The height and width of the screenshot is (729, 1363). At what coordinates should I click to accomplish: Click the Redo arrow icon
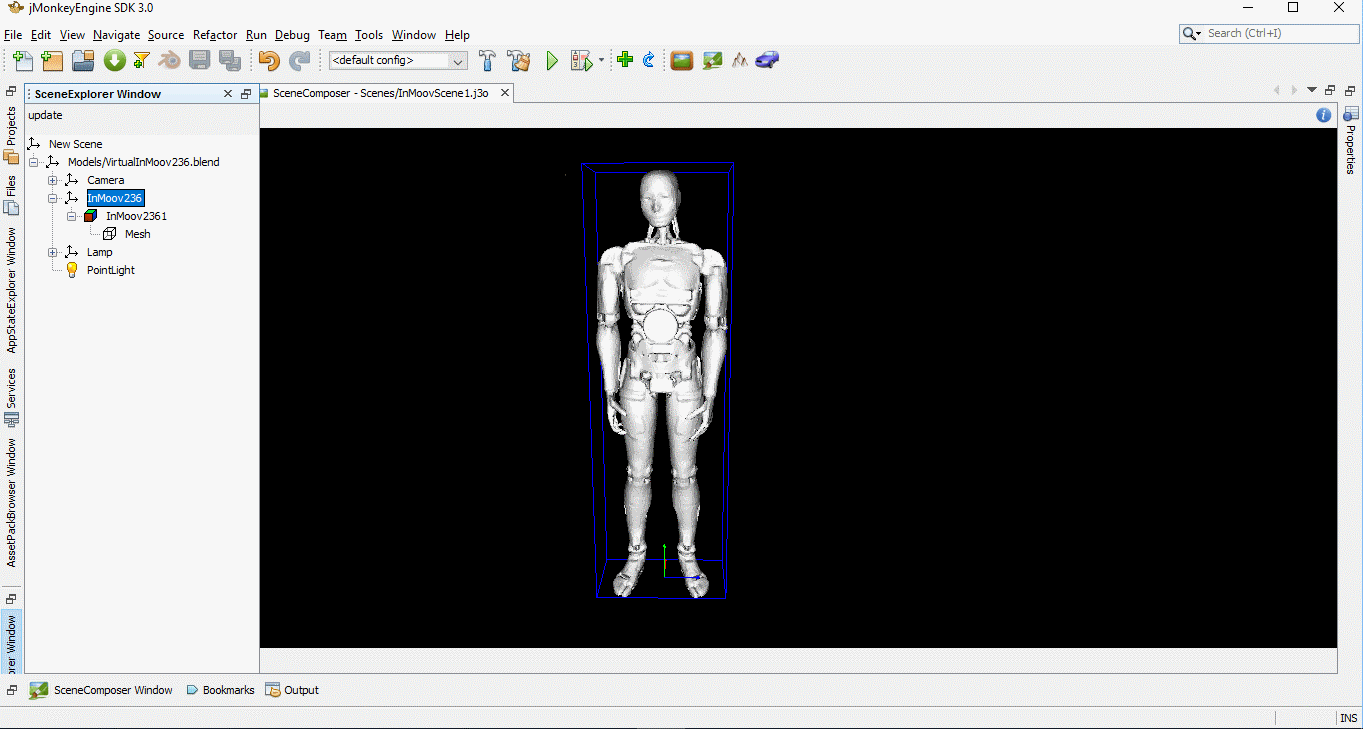tap(299, 61)
